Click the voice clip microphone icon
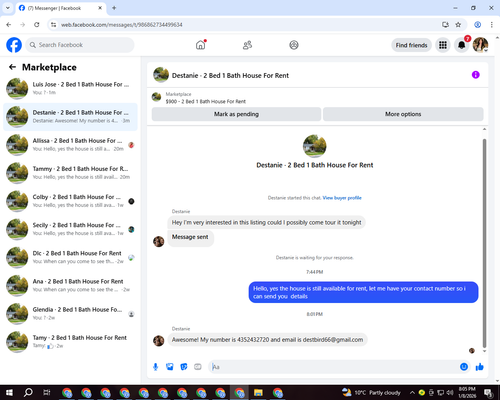The image size is (500, 400). coord(155,367)
